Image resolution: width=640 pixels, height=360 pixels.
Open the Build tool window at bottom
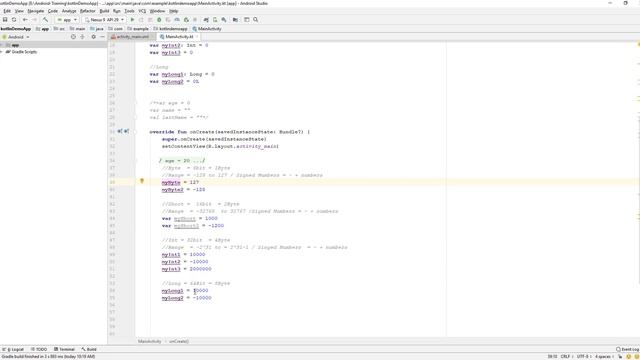(x=89, y=349)
